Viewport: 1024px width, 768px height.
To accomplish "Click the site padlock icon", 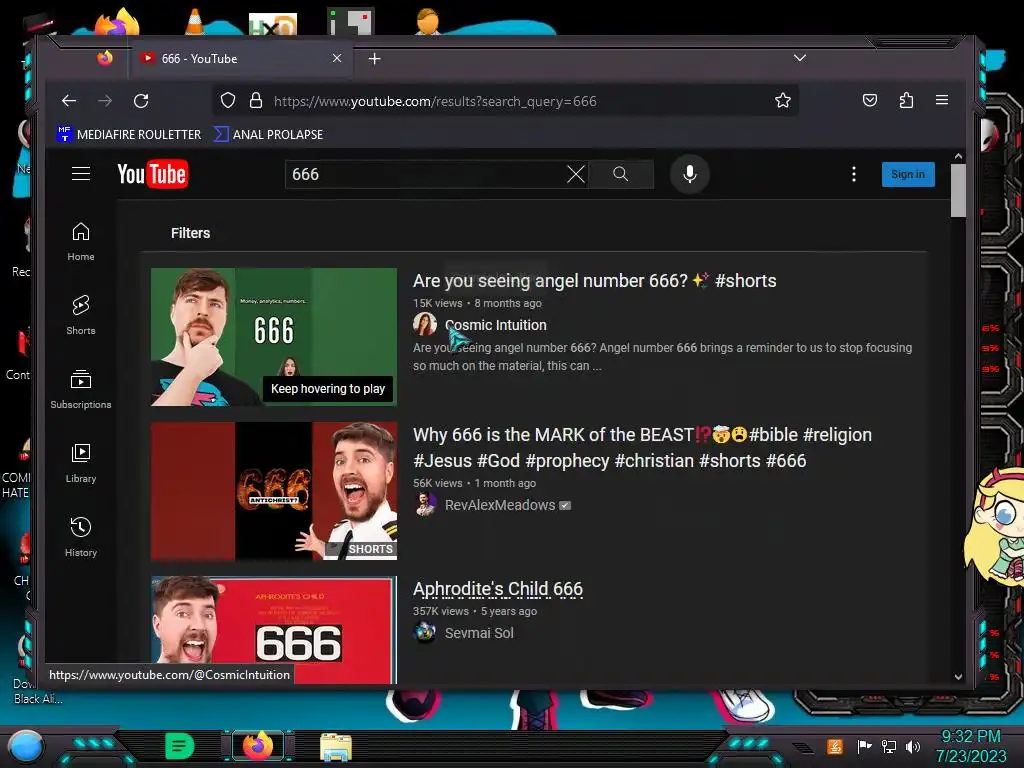I will click(256, 101).
